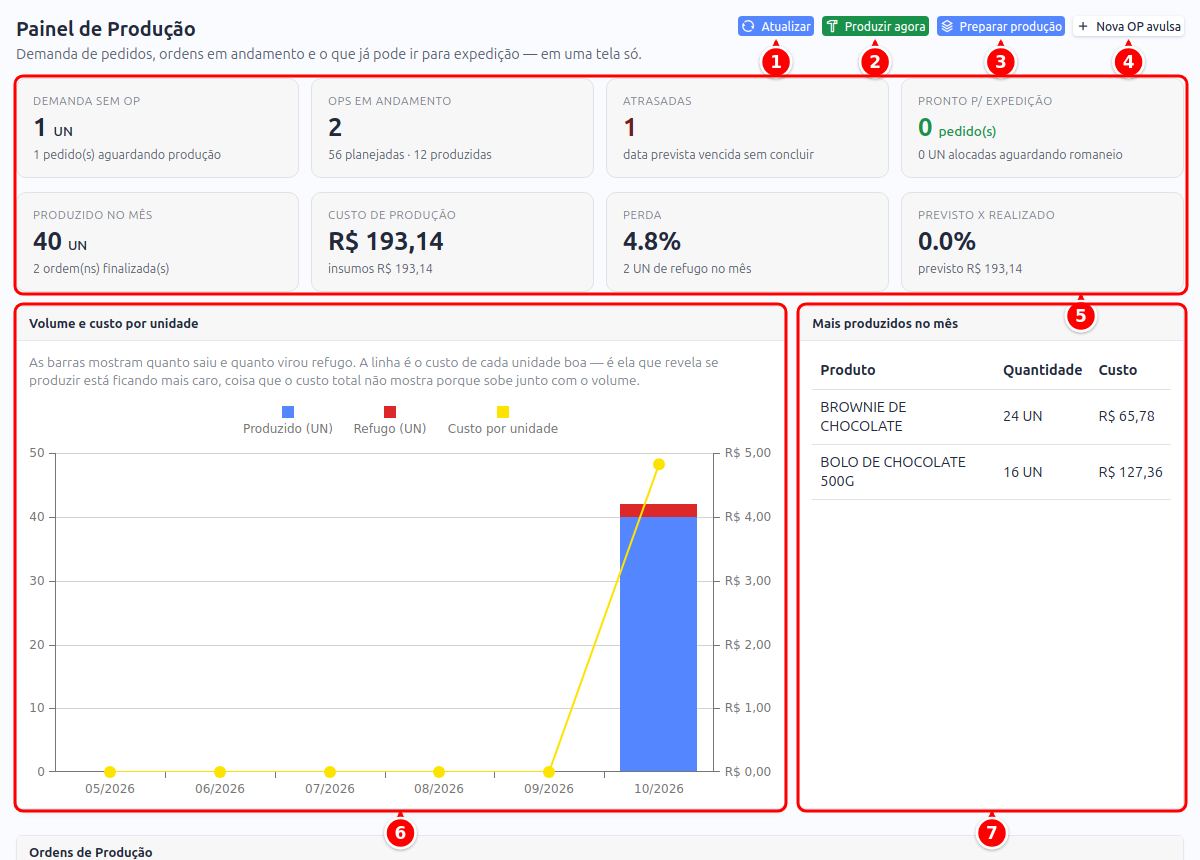
Task: Click the '56 planejadas · 12 produzidas' text
Action: [410, 155]
